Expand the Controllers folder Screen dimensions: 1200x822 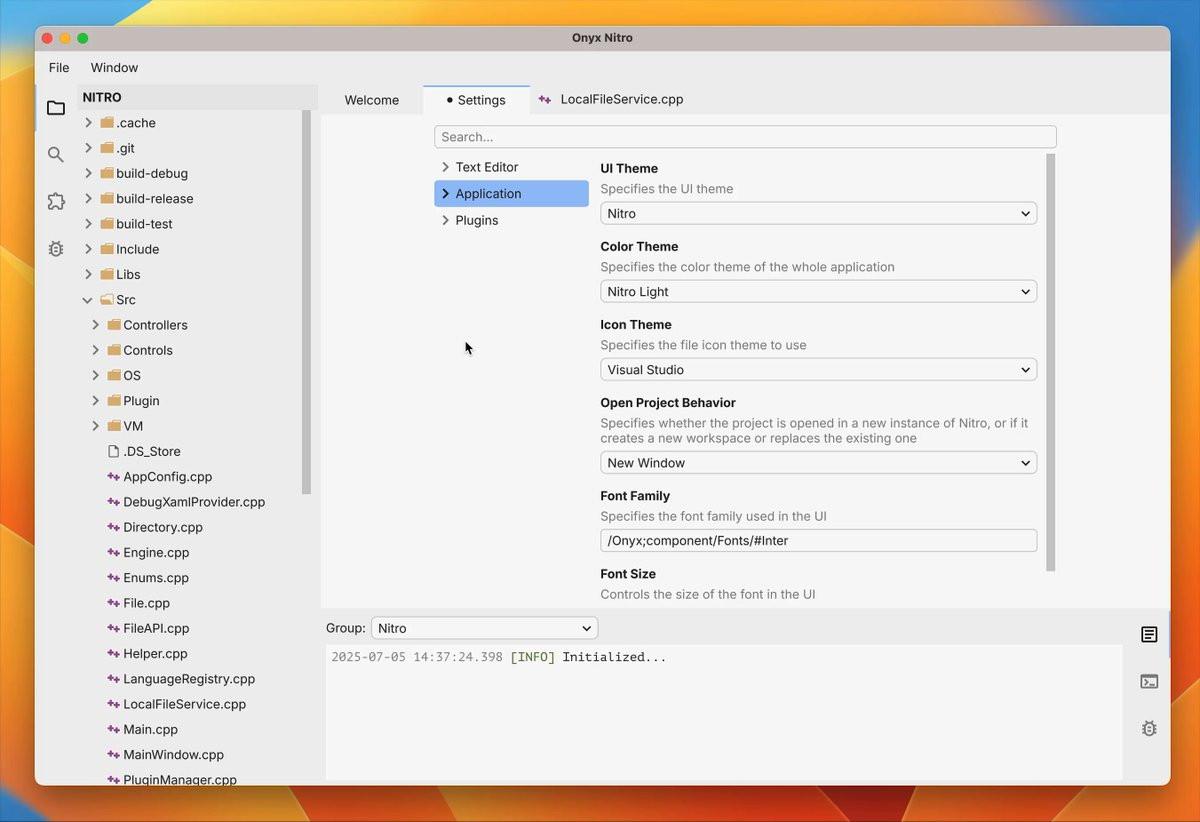[x=96, y=325]
